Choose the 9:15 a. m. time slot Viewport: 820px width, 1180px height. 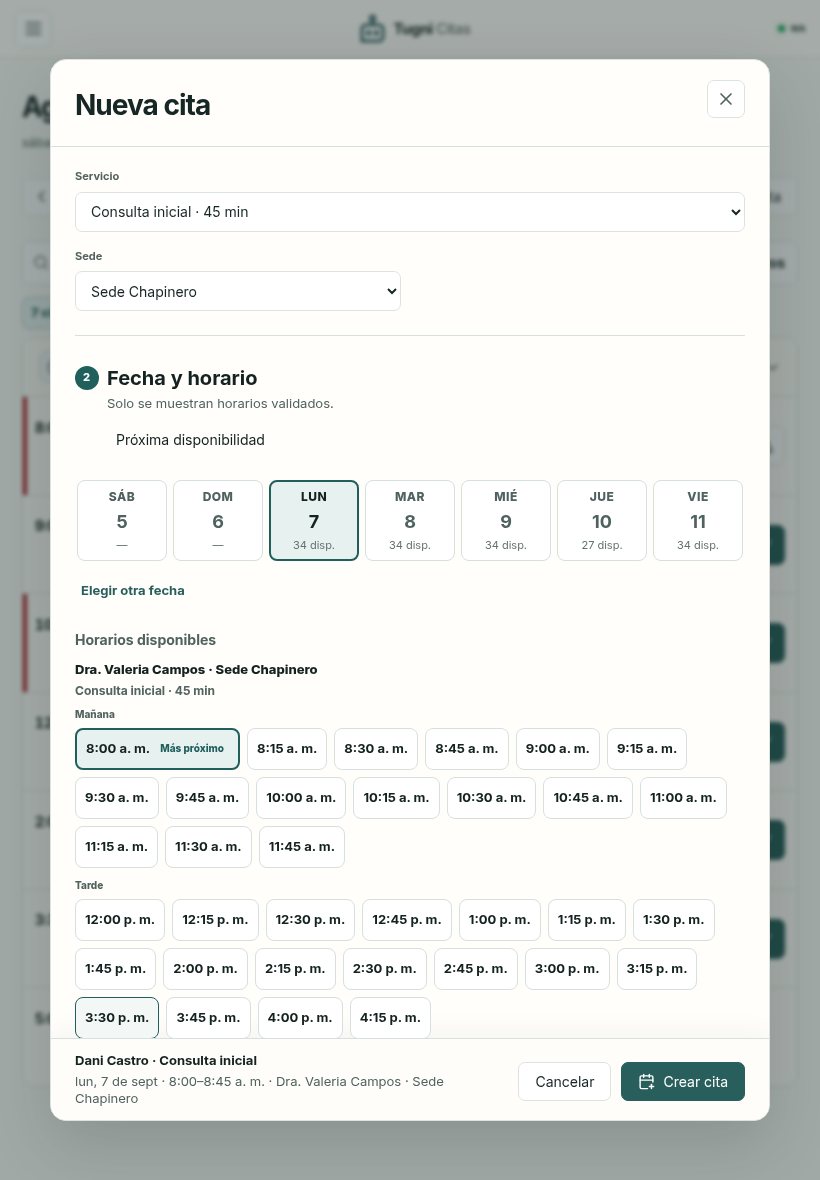[x=647, y=749]
